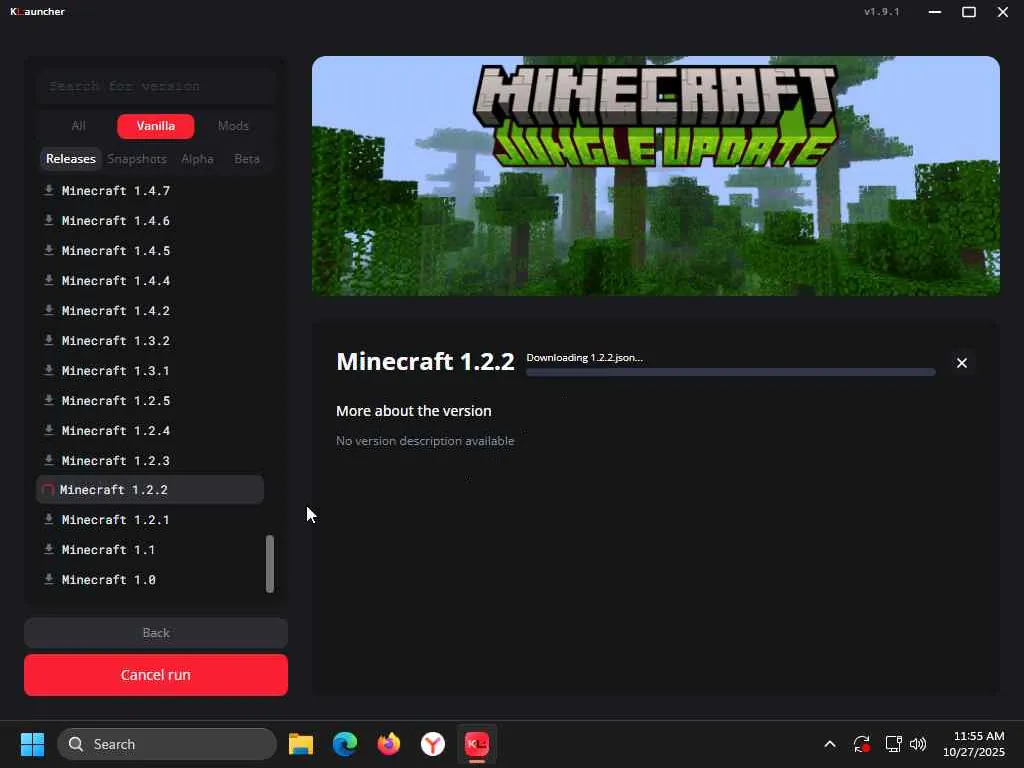Select Minecraft 1.2.3 in the list

pos(150,461)
